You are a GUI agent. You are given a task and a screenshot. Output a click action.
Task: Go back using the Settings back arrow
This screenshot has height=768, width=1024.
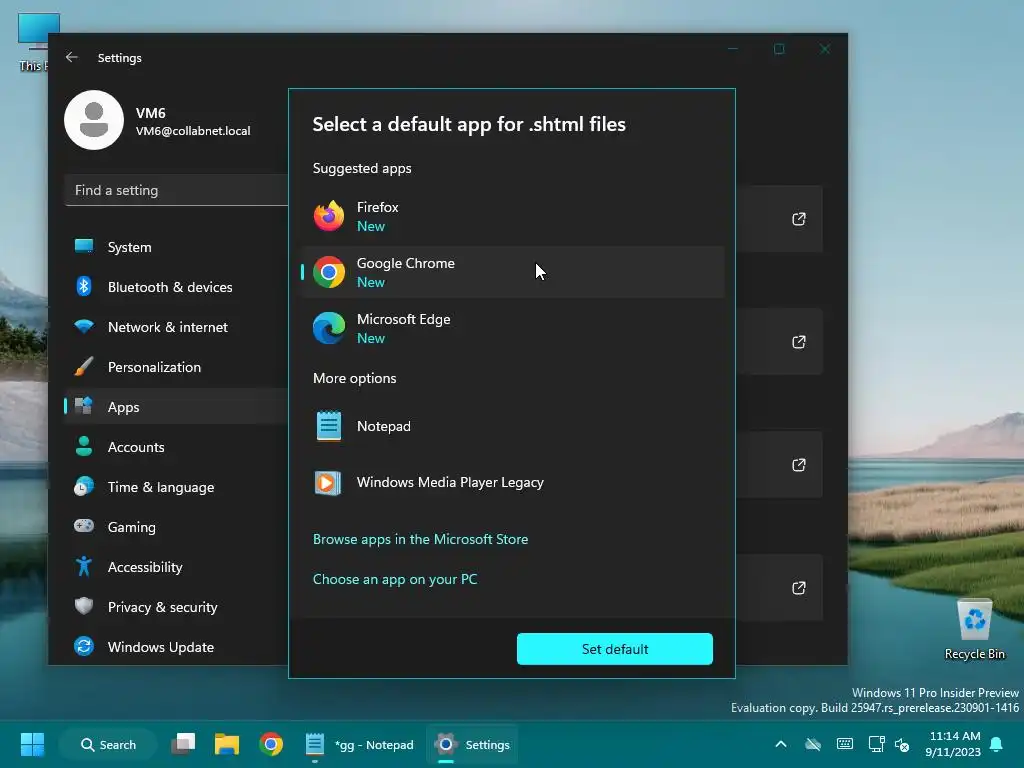tap(72, 57)
